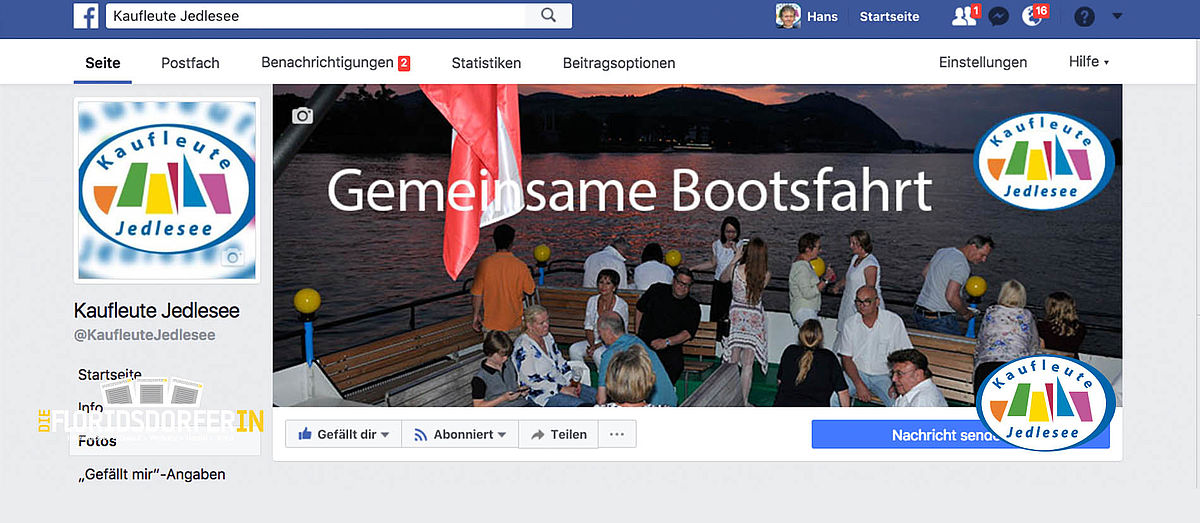The height and width of the screenshot is (523, 1200).
Task: Open friend requests icon
Action: [x=964, y=16]
